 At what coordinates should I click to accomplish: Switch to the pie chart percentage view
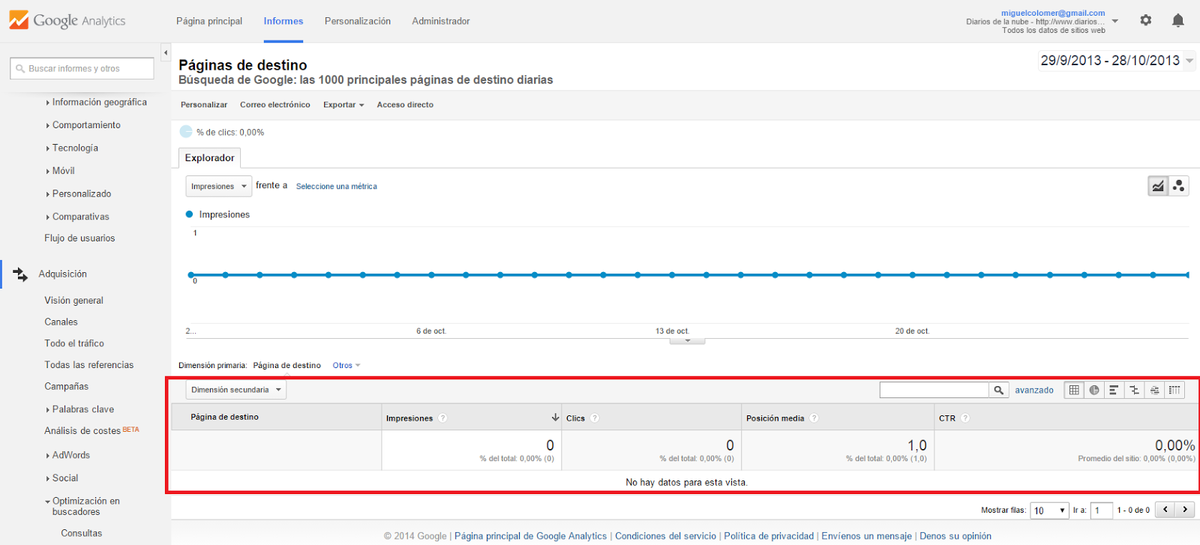1094,390
